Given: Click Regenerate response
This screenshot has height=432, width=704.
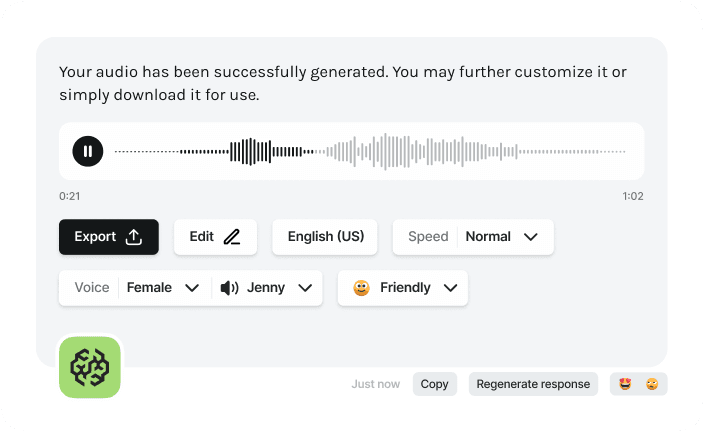Looking at the screenshot, I should pos(533,384).
